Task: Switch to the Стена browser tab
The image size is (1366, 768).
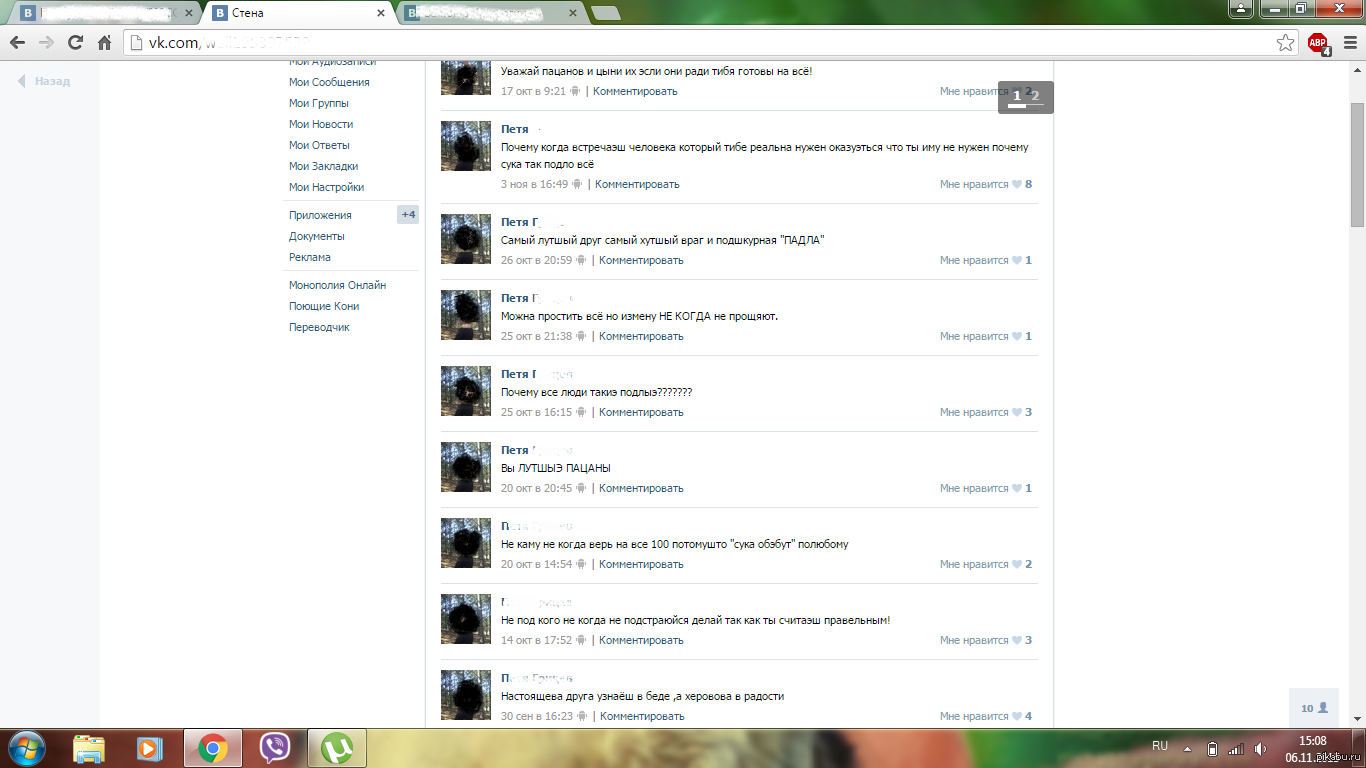Action: (x=296, y=13)
